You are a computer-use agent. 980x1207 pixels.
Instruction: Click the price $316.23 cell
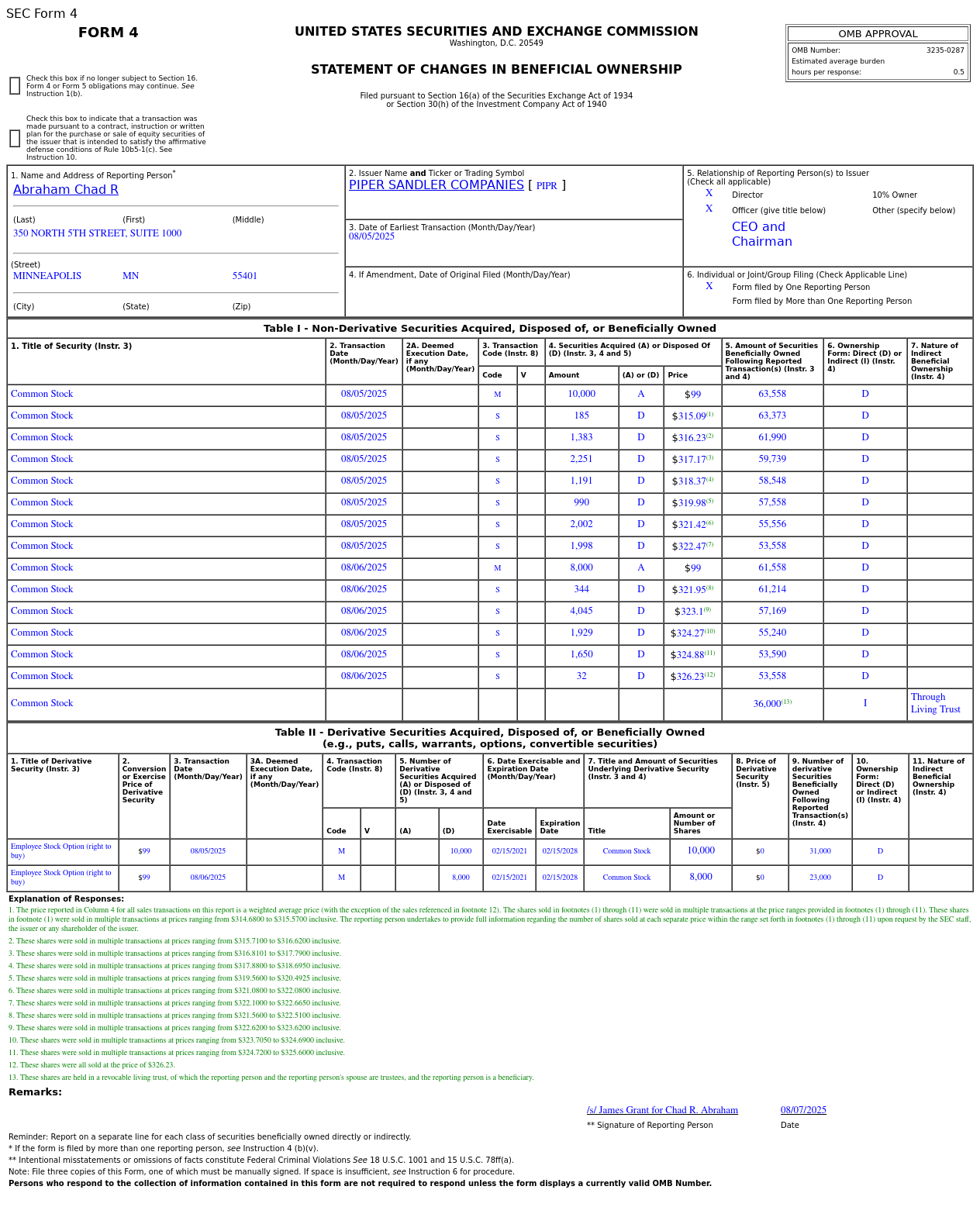point(692,438)
